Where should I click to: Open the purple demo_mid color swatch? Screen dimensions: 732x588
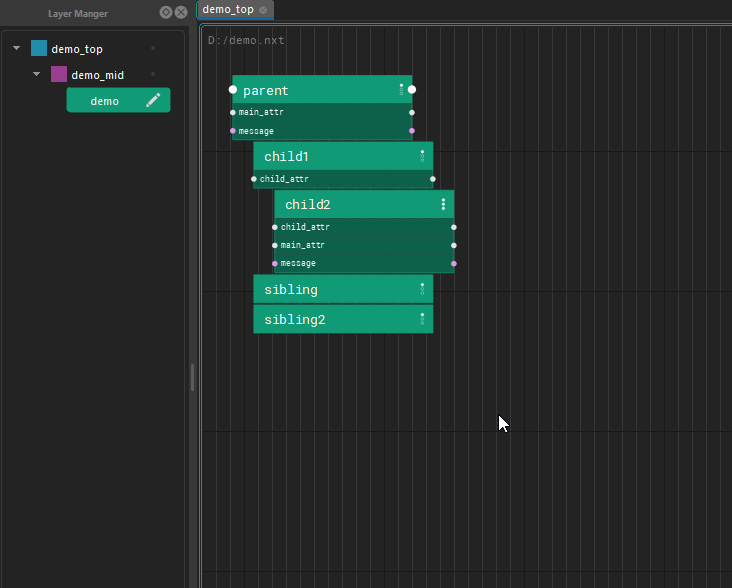(59, 74)
